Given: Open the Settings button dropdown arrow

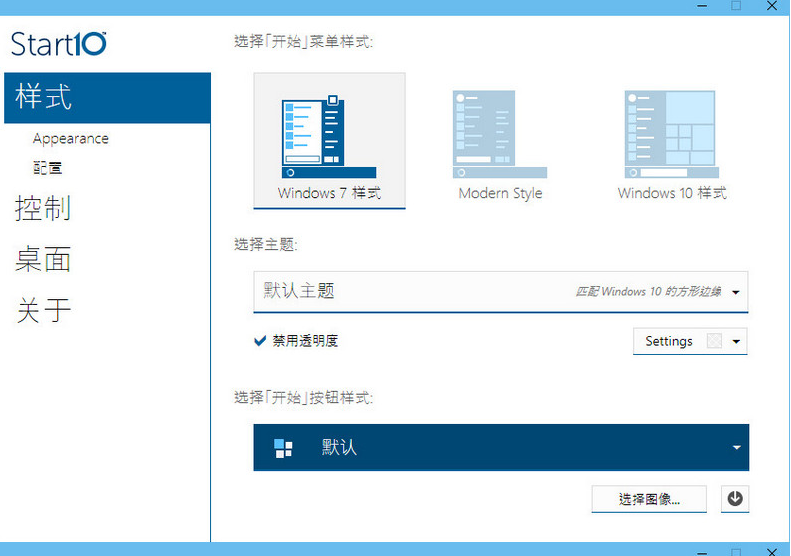Looking at the screenshot, I should (x=736, y=342).
